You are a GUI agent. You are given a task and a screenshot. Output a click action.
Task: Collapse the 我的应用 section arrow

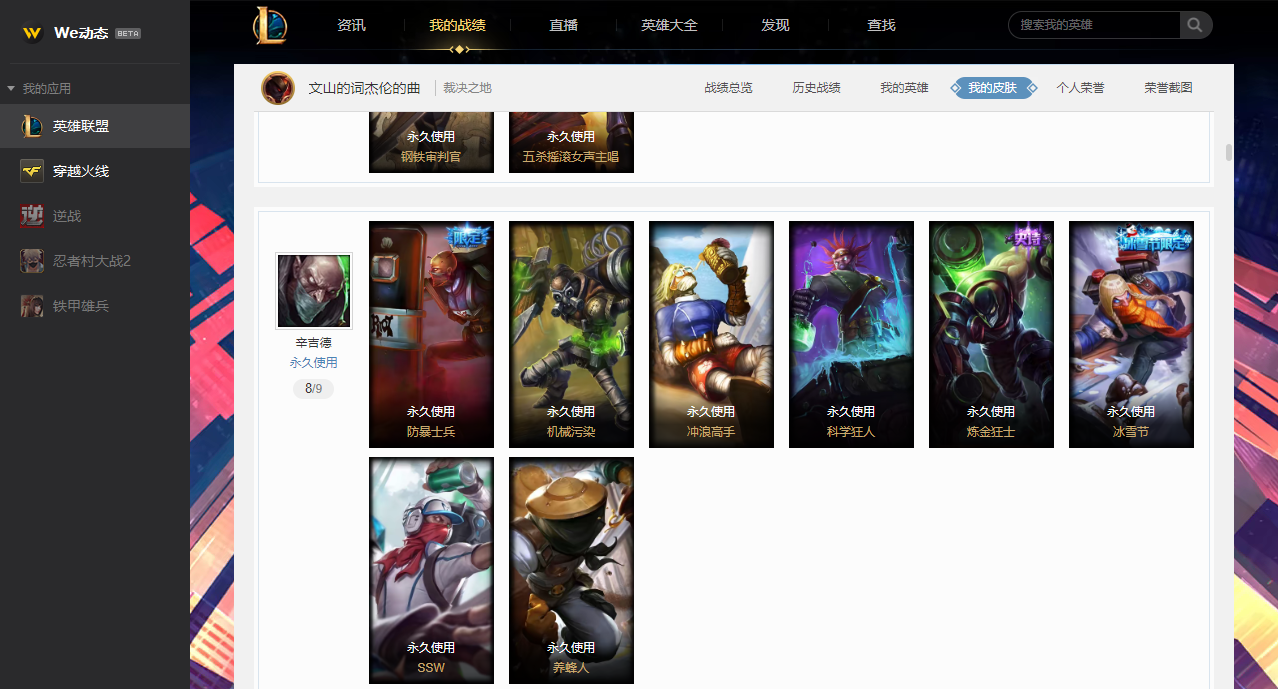(x=11, y=89)
